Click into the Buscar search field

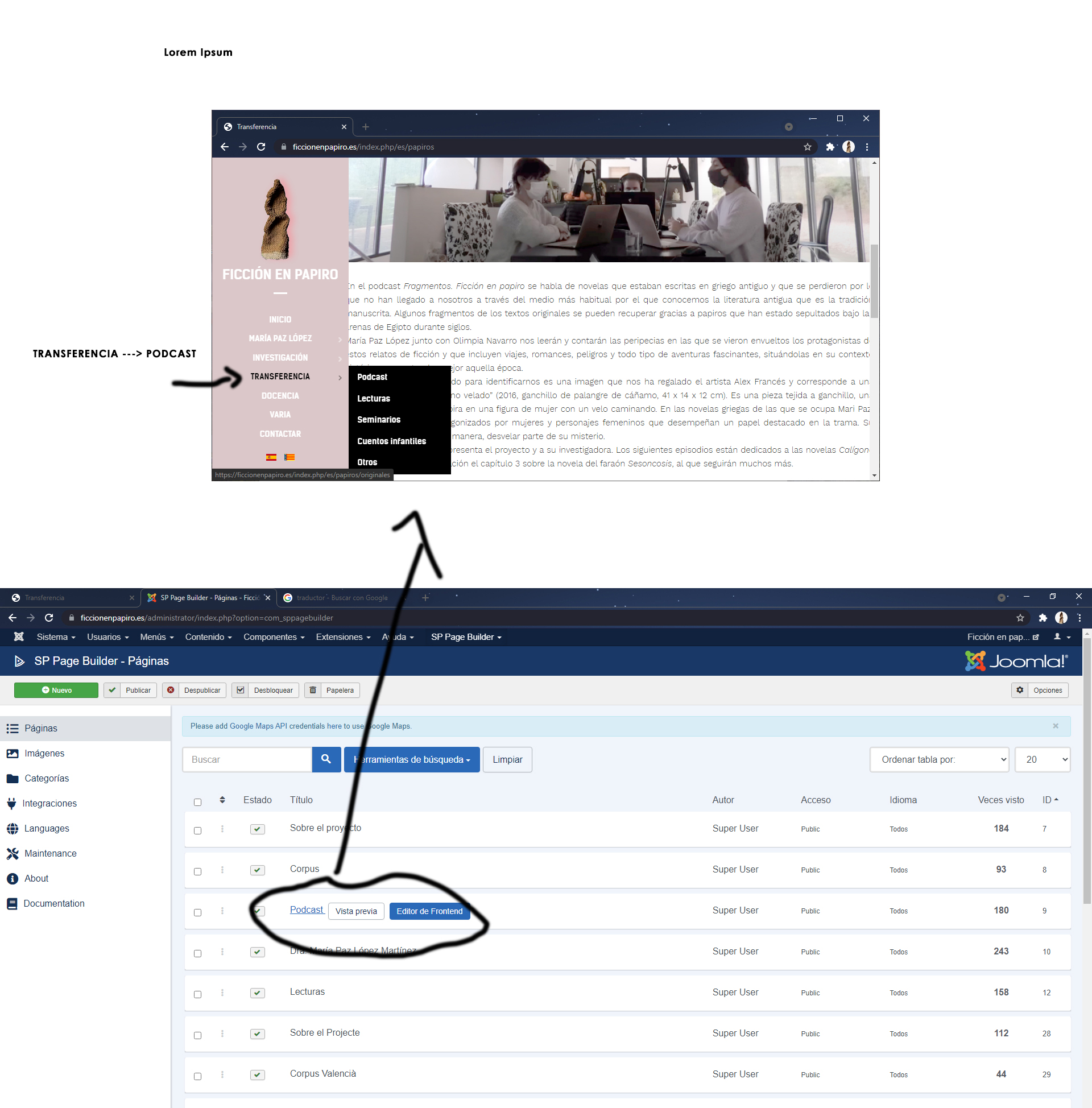click(x=247, y=759)
